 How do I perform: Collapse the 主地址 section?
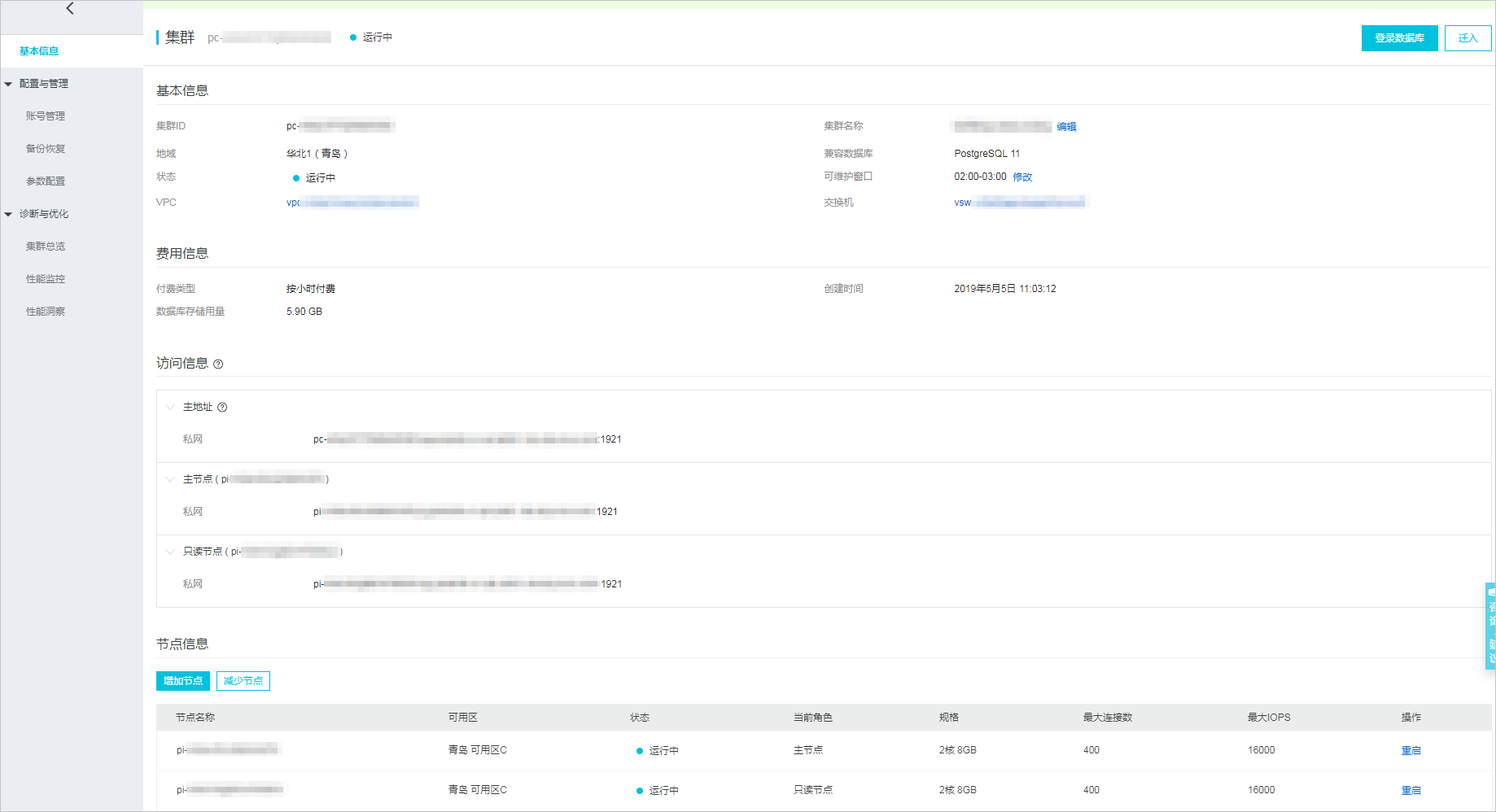coord(170,407)
